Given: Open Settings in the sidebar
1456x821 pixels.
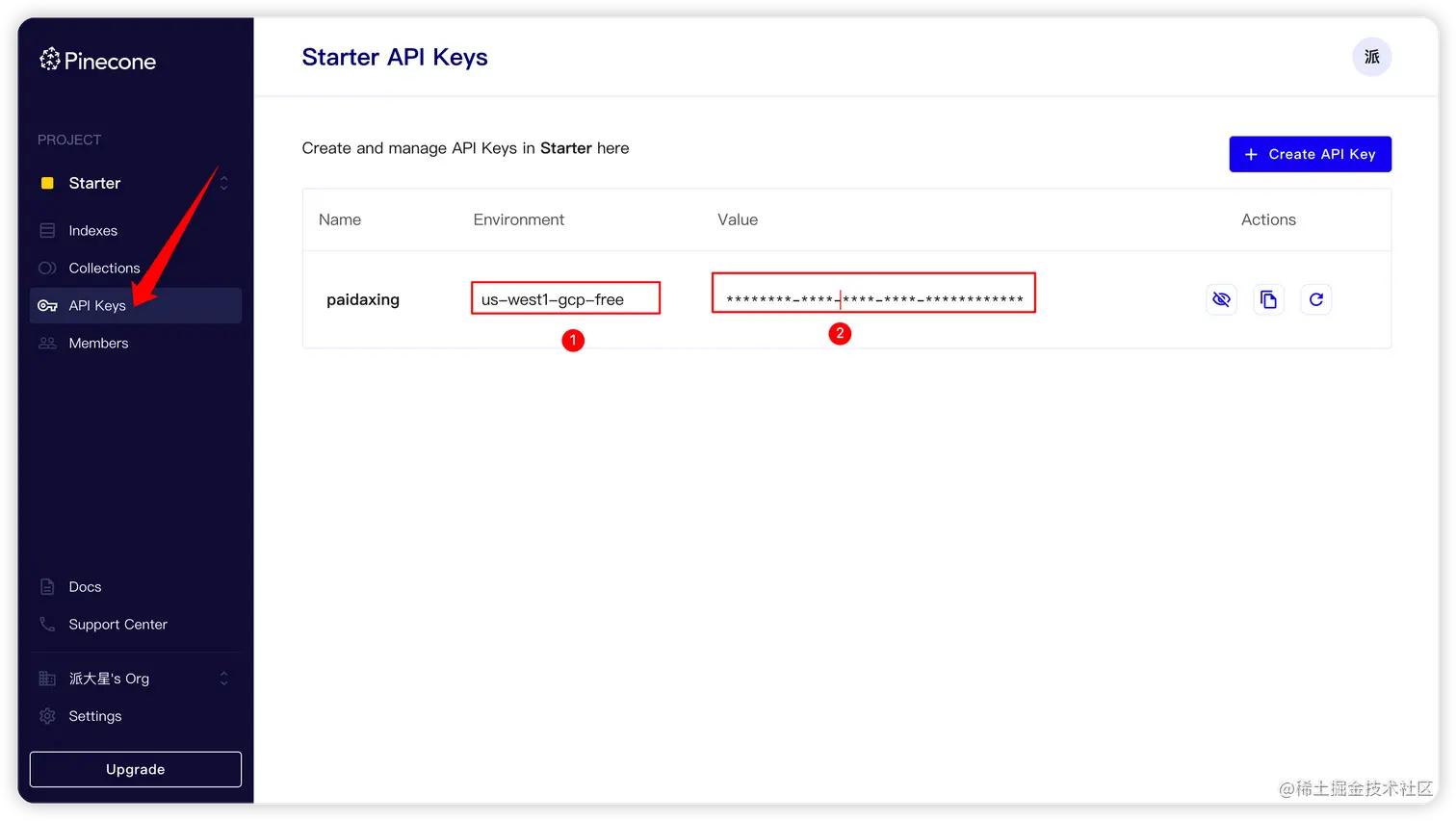Looking at the screenshot, I should point(136,716).
